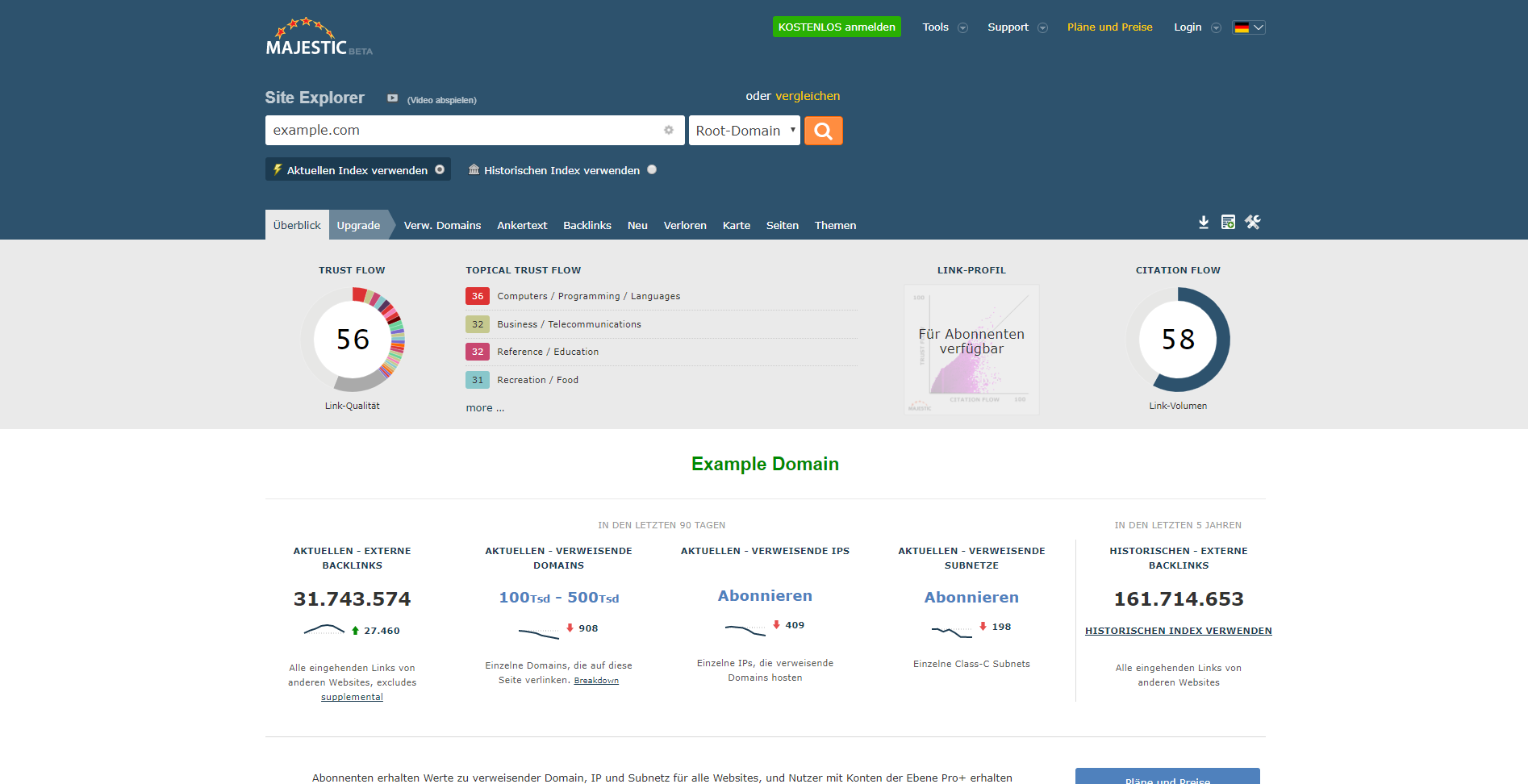Click Business / Telecommunications topic
Image resolution: width=1528 pixels, height=784 pixels.
(569, 324)
